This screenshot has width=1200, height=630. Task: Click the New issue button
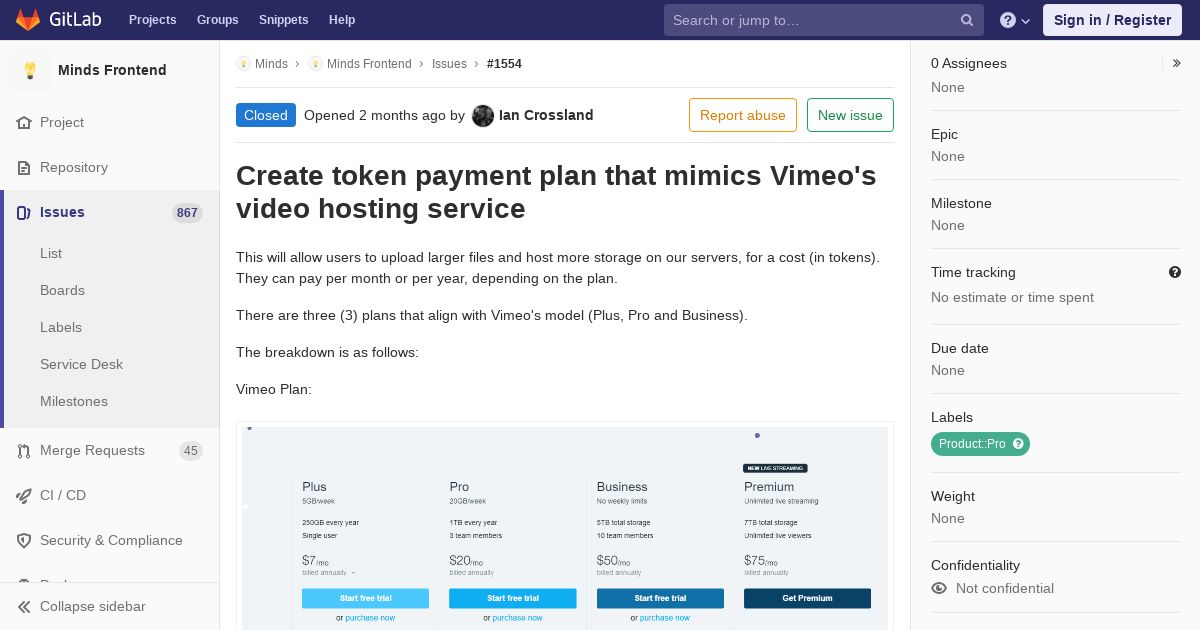click(850, 115)
